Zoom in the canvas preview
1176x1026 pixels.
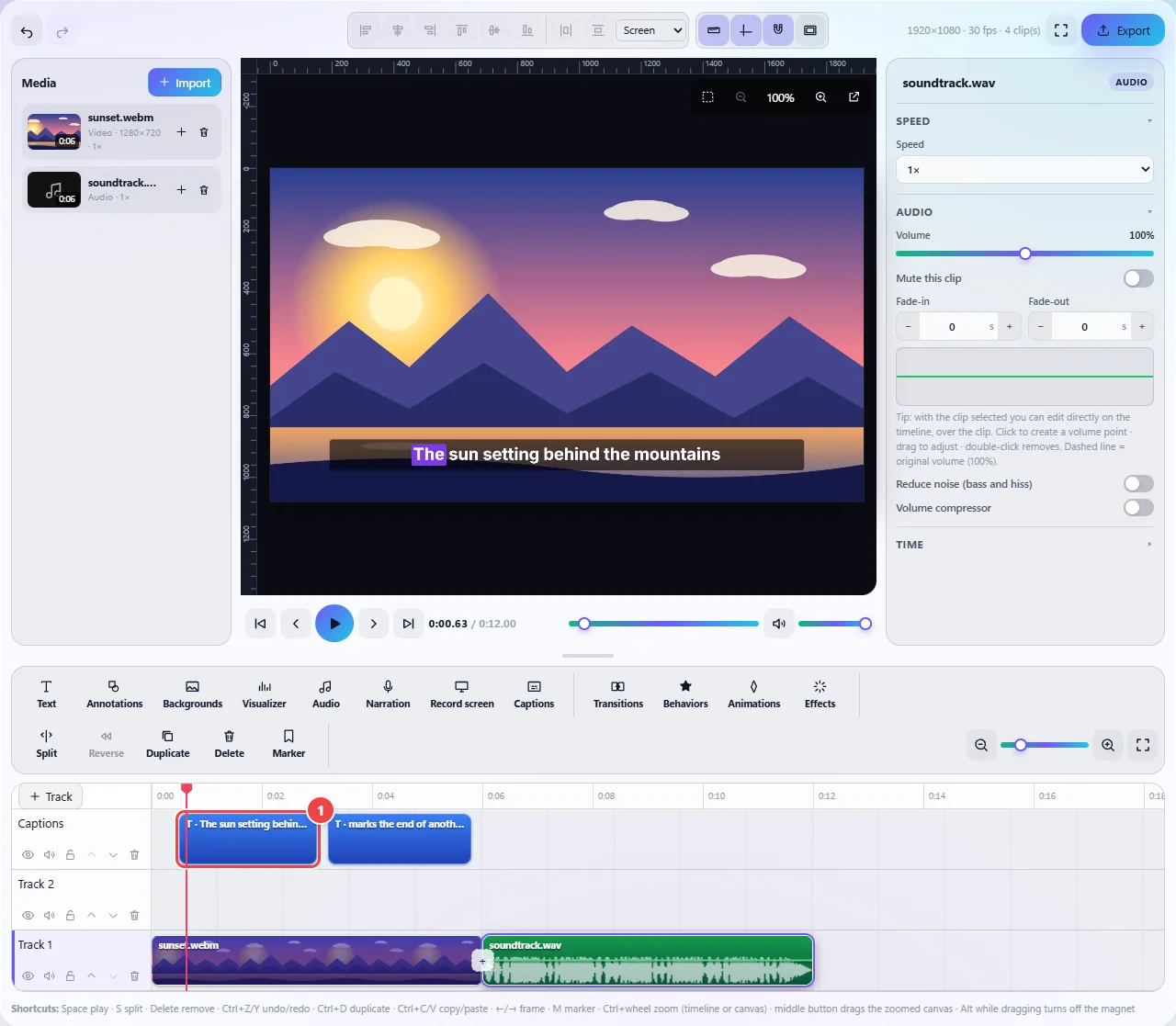(820, 97)
